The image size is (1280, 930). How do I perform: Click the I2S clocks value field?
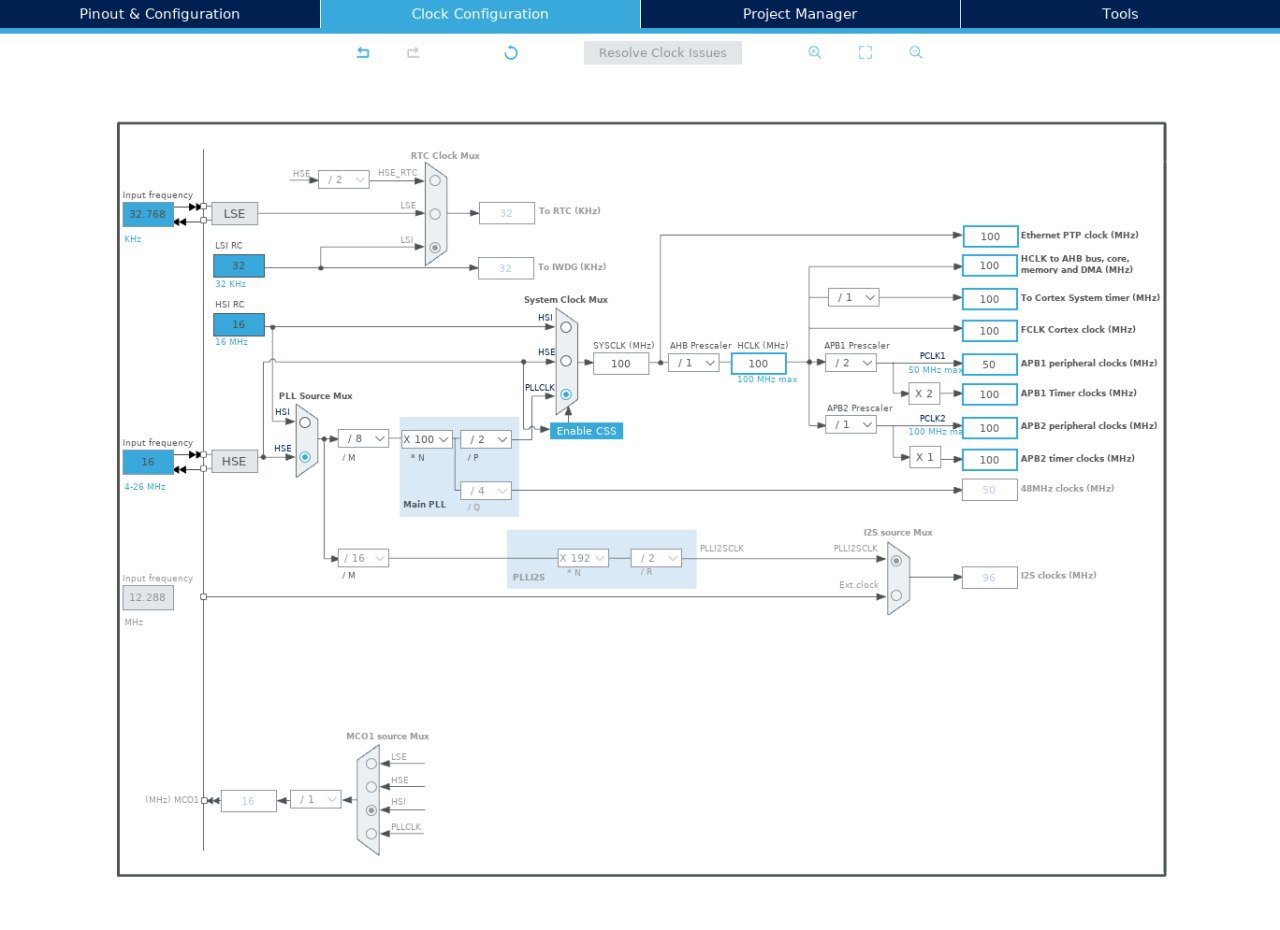[x=990, y=578]
